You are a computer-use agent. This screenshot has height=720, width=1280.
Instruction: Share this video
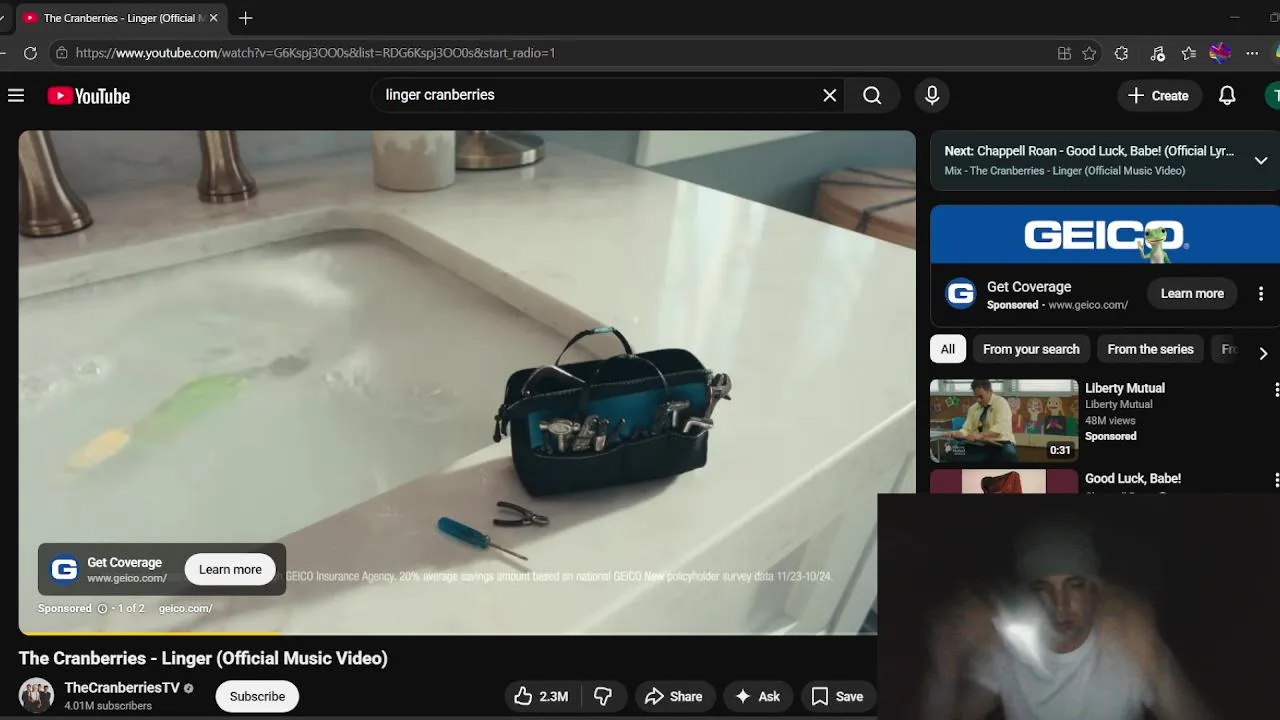pyautogui.click(x=673, y=696)
